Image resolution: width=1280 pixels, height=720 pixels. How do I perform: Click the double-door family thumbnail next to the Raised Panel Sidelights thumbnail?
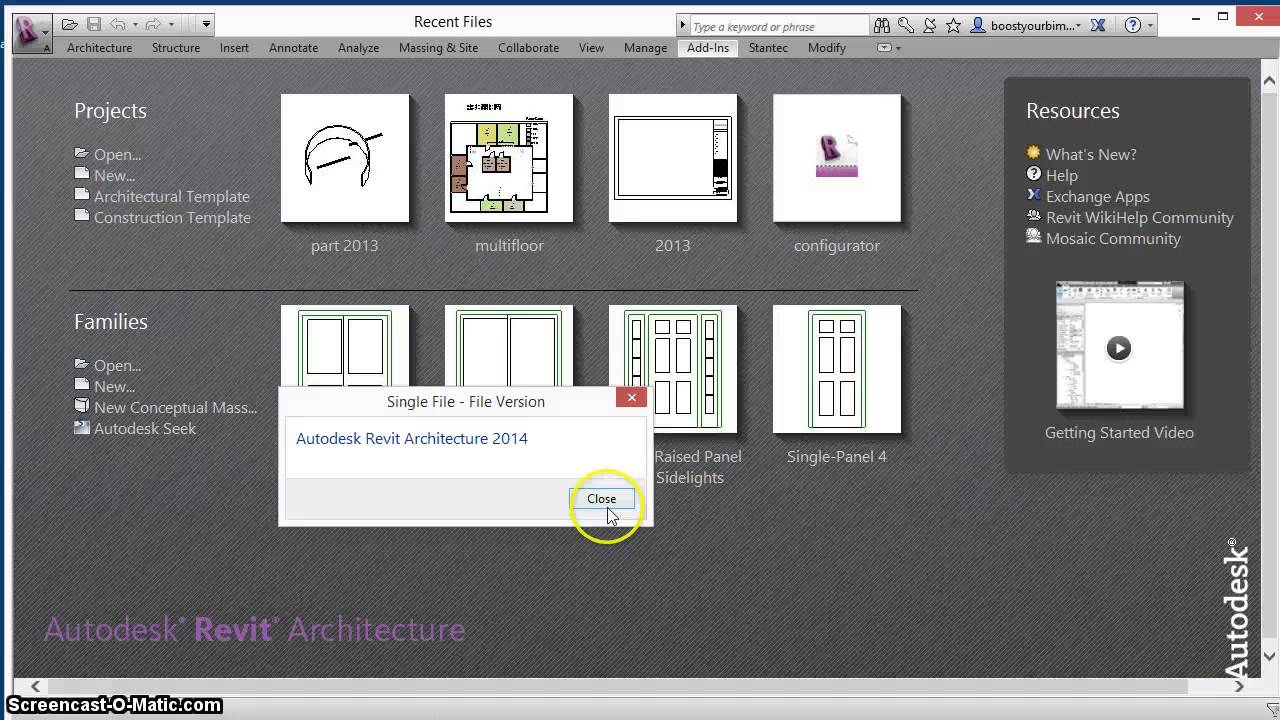coord(509,346)
